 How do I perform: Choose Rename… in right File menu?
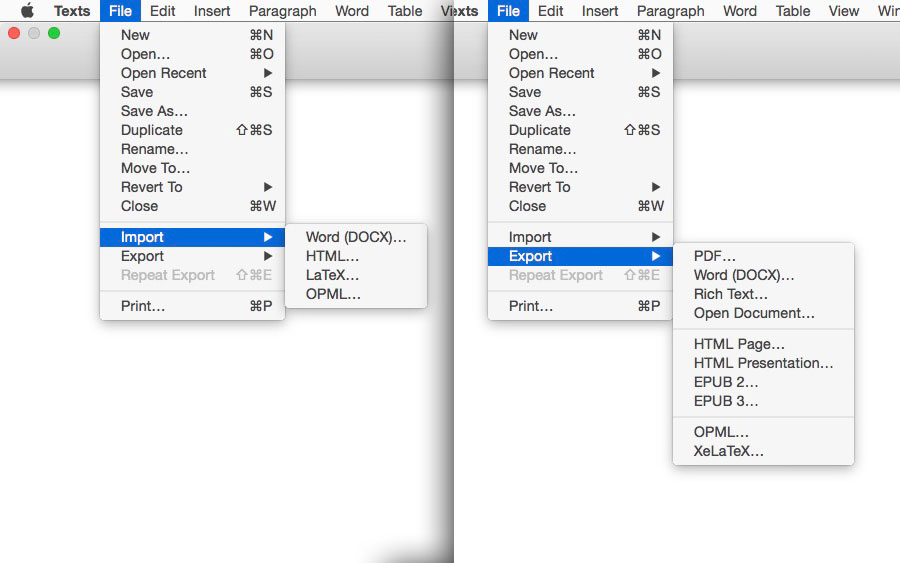click(x=580, y=149)
